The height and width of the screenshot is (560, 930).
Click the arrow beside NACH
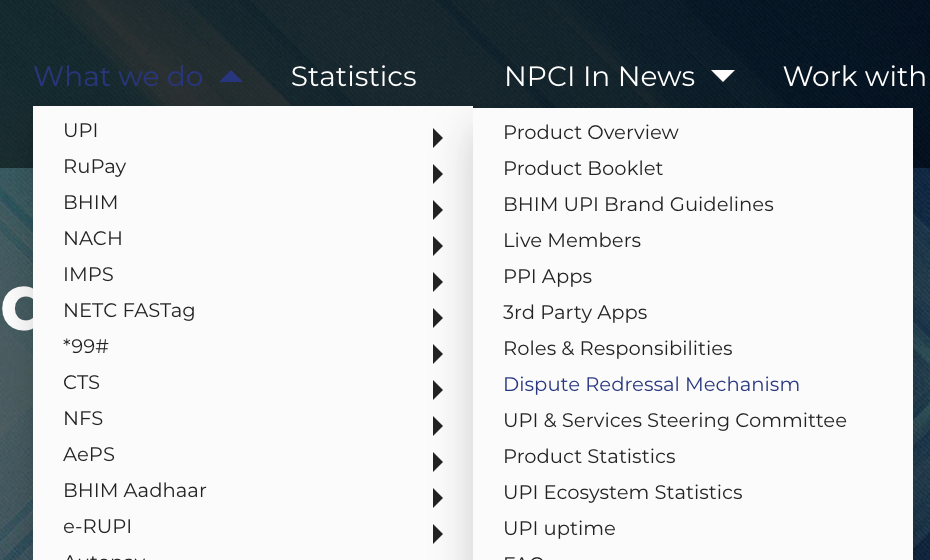(437, 246)
